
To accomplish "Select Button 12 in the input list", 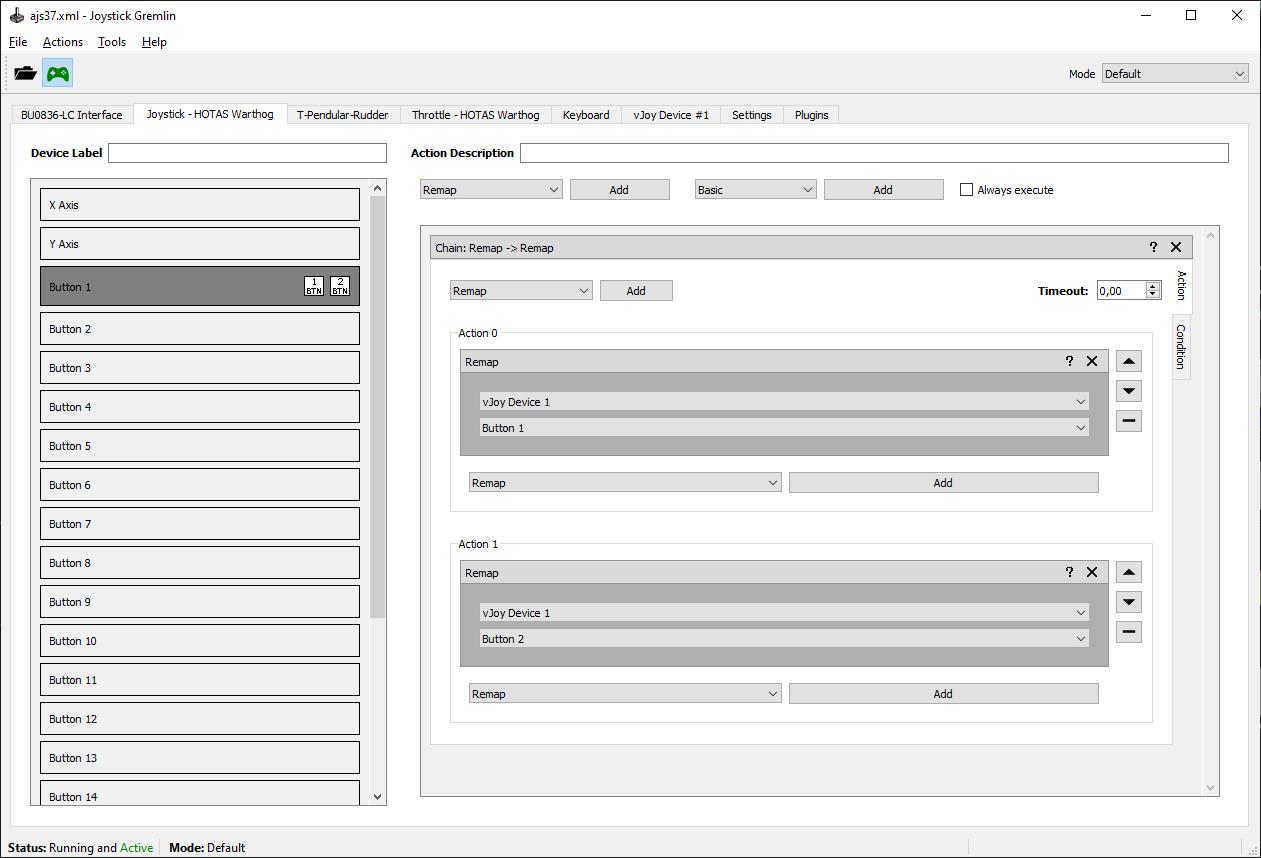I will (x=200, y=719).
